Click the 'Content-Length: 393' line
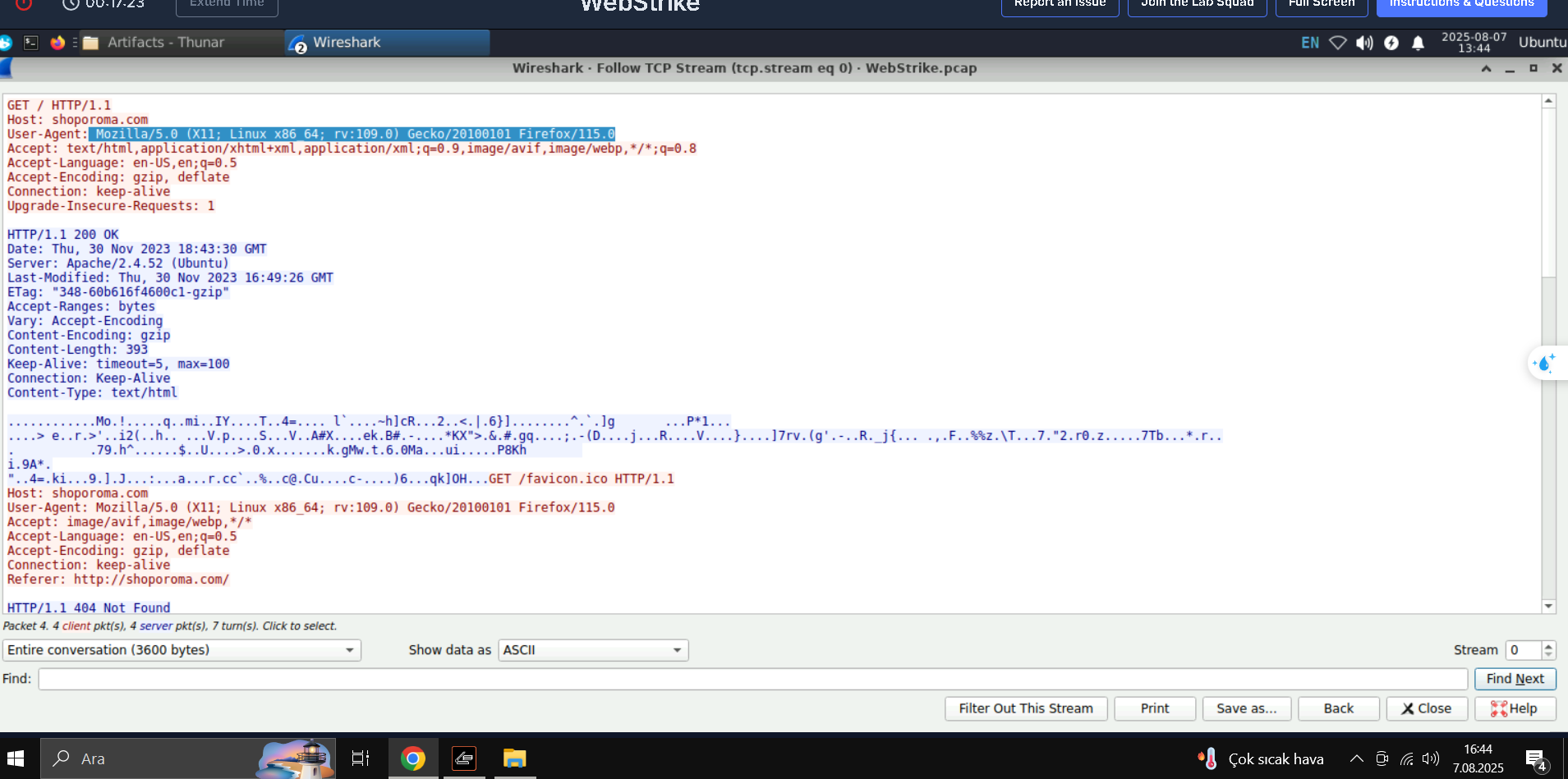 point(78,350)
